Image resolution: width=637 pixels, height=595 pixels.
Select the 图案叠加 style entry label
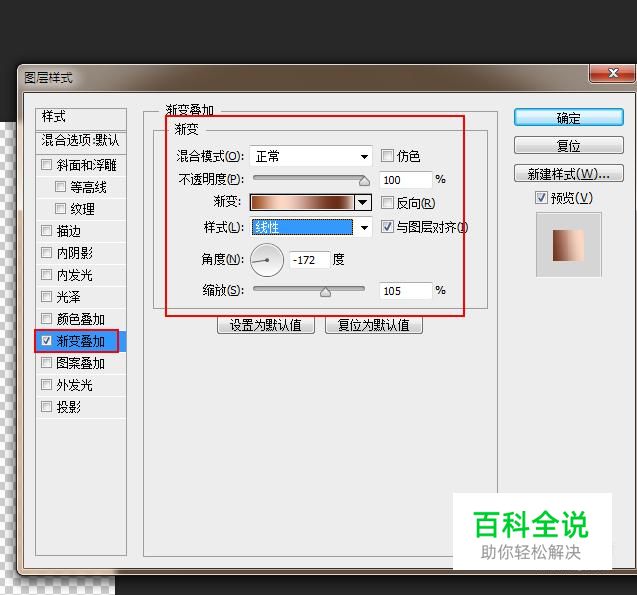click(x=81, y=363)
